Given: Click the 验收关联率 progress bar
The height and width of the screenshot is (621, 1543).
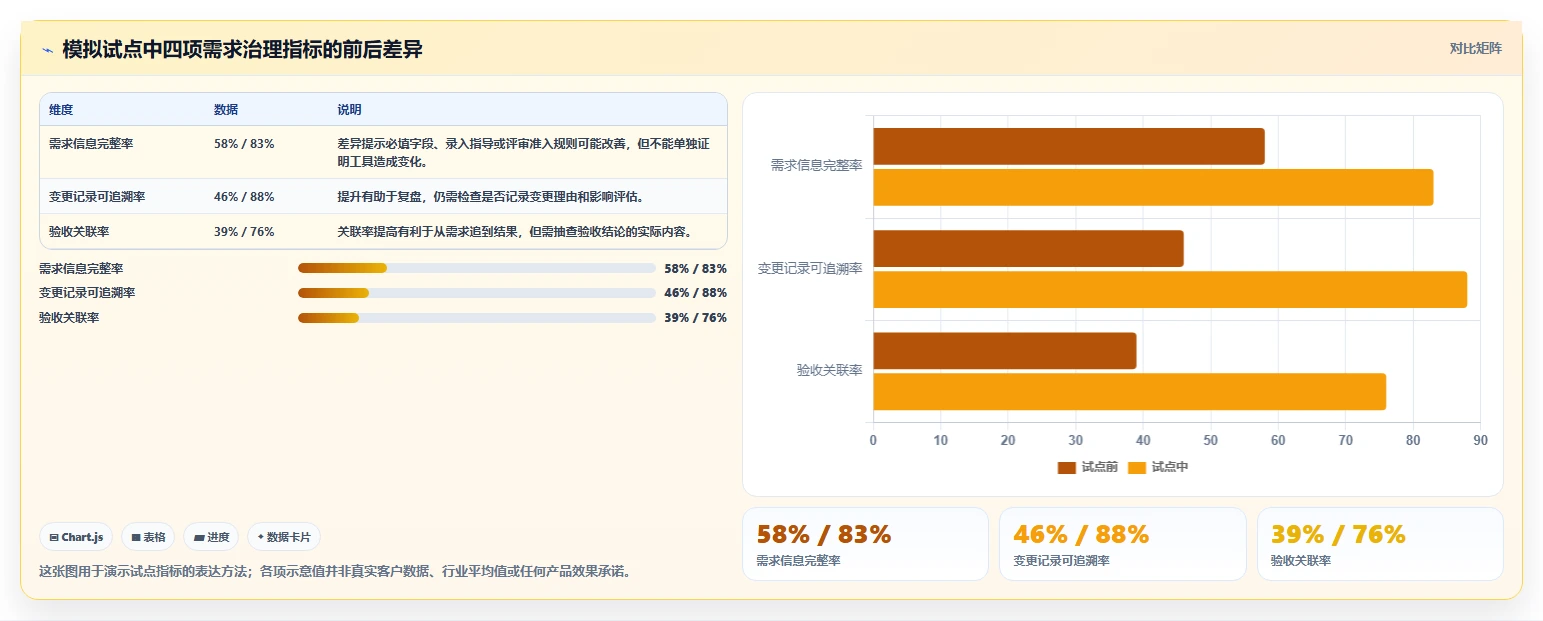Looking at the screenshot, I should 477,317.
